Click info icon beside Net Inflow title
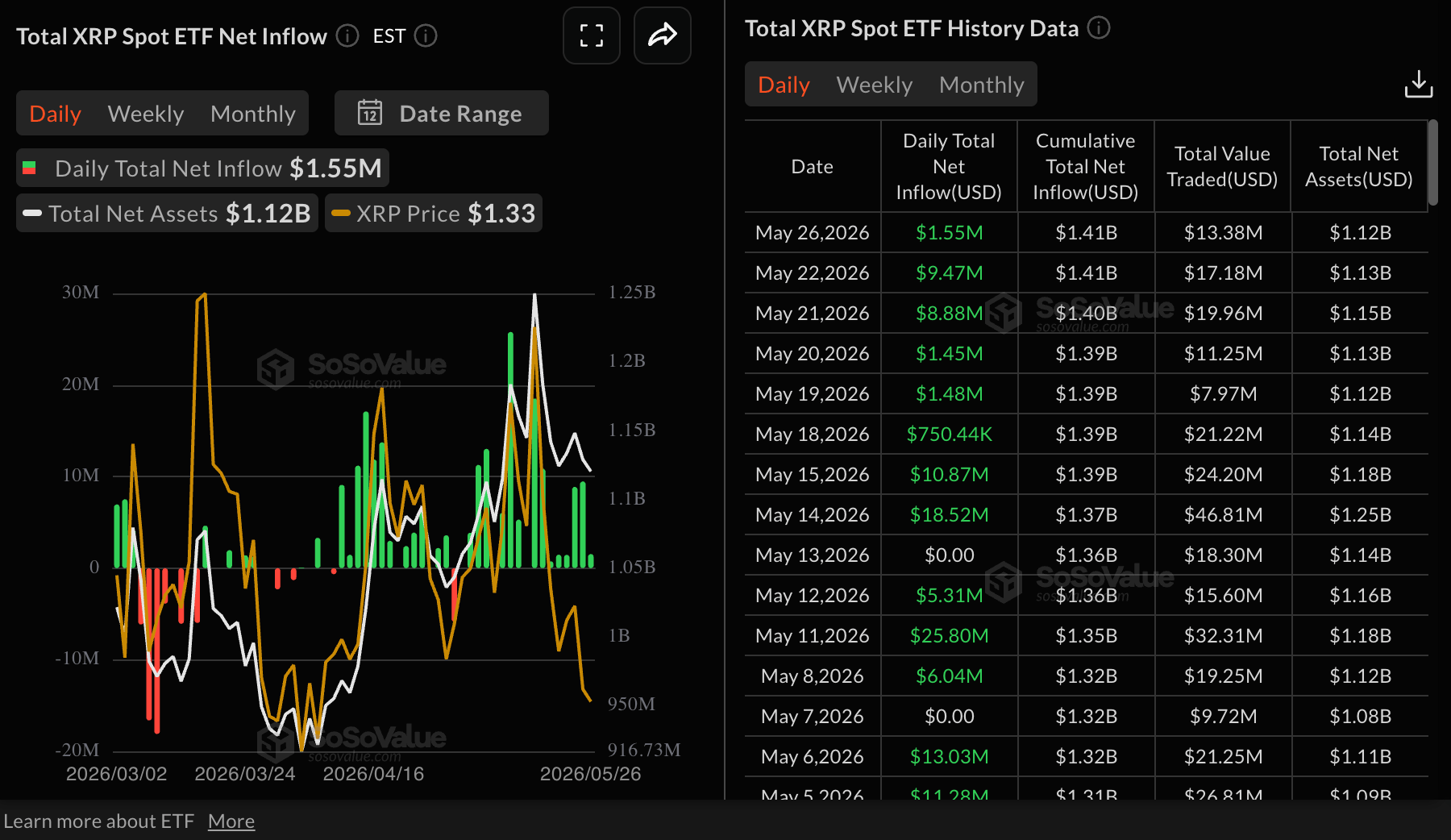Screen dimensions: 1451x840 pyautogui.click(x=347, y=35)
